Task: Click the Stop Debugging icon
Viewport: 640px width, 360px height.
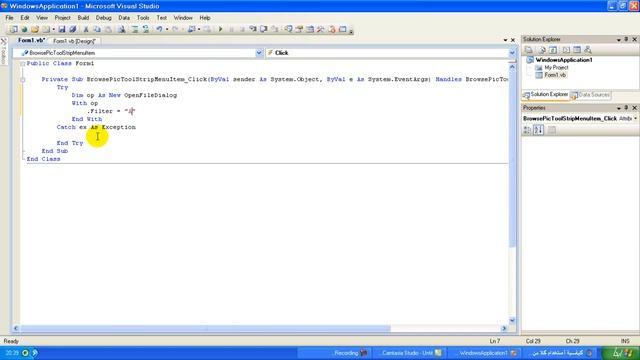Action: (x=242, y=29)
